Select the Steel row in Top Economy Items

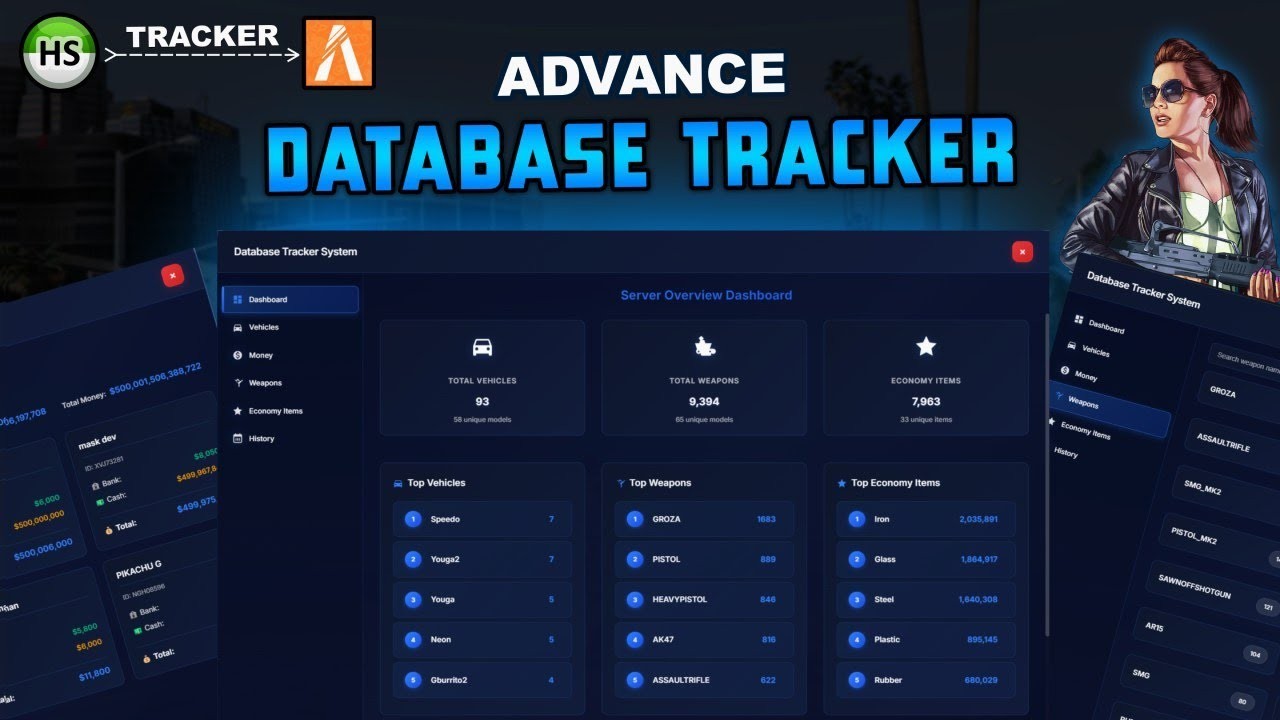(x=926, y=599)
